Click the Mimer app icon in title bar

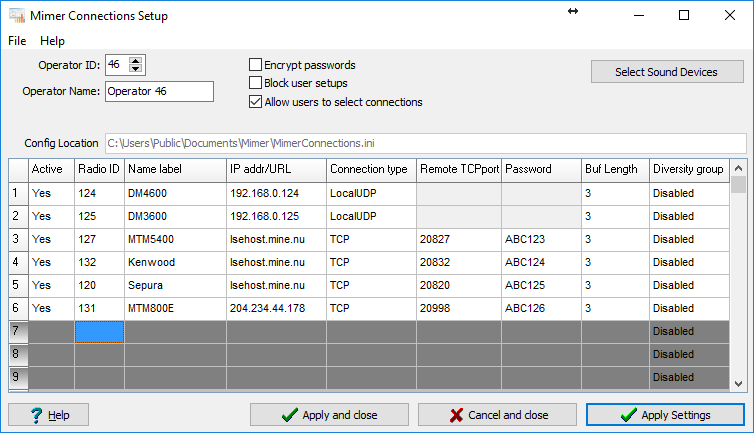pos(17,16)
